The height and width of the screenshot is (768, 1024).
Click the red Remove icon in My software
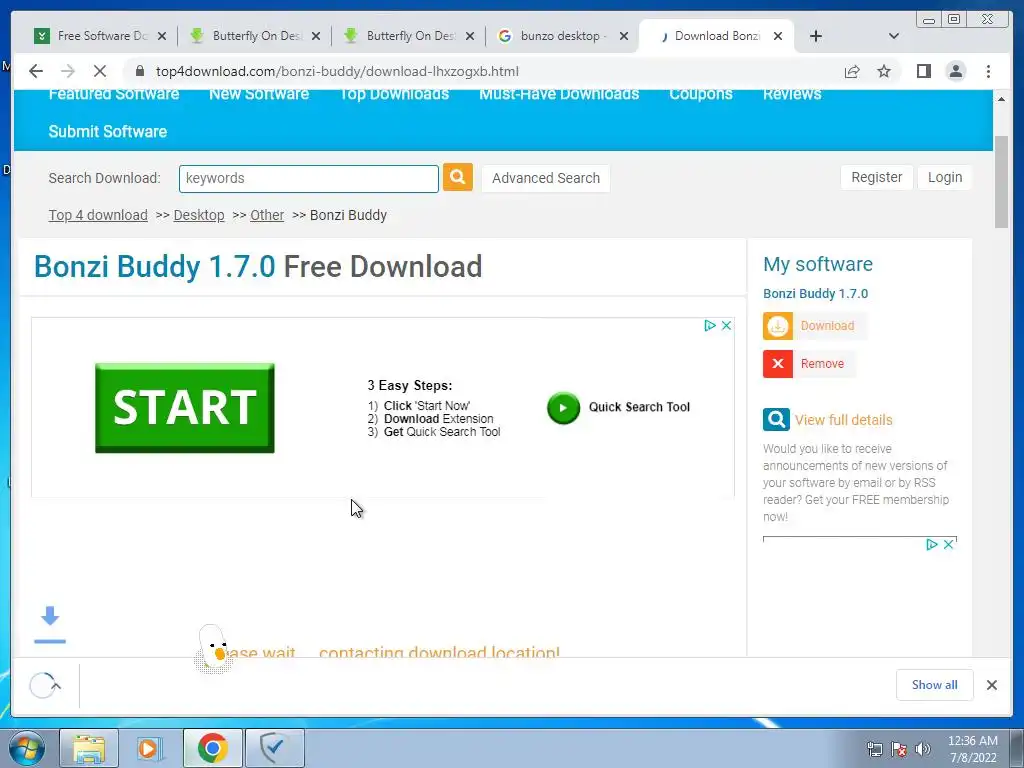pyautogui.click(x=778, y=364)
